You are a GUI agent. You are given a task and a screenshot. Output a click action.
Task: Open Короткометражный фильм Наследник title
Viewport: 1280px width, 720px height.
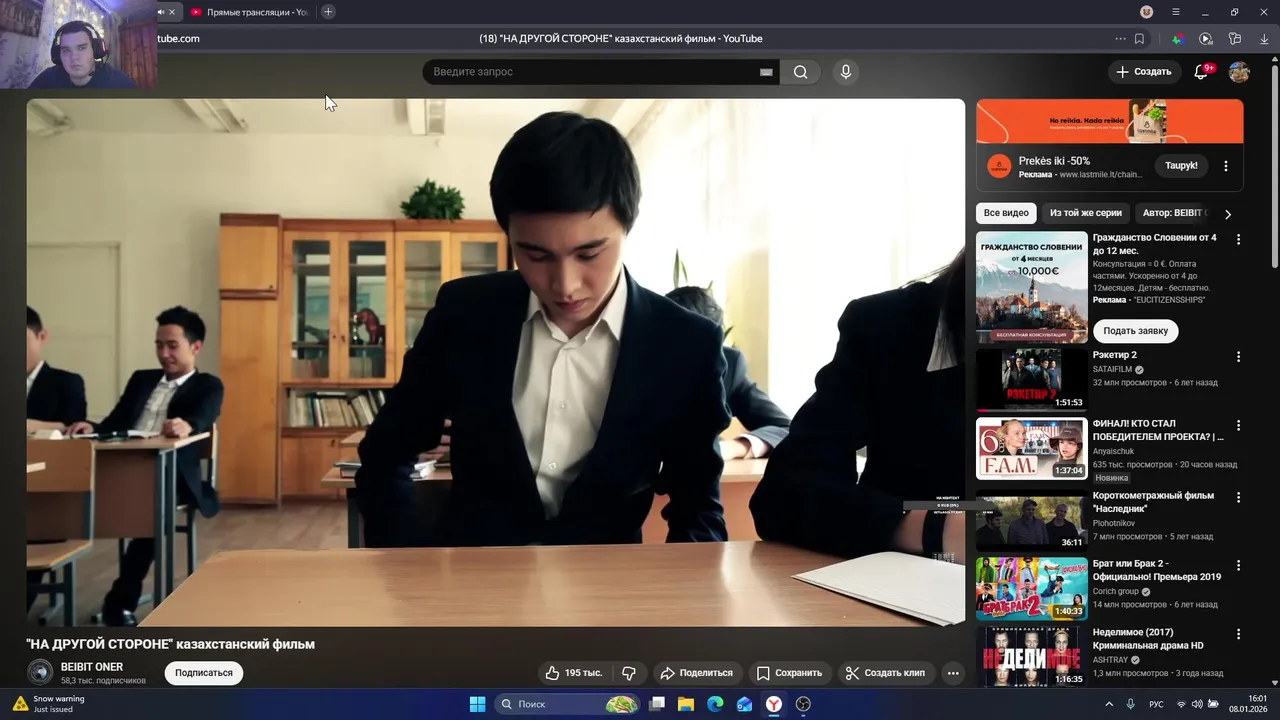[x=1153, y=502]
